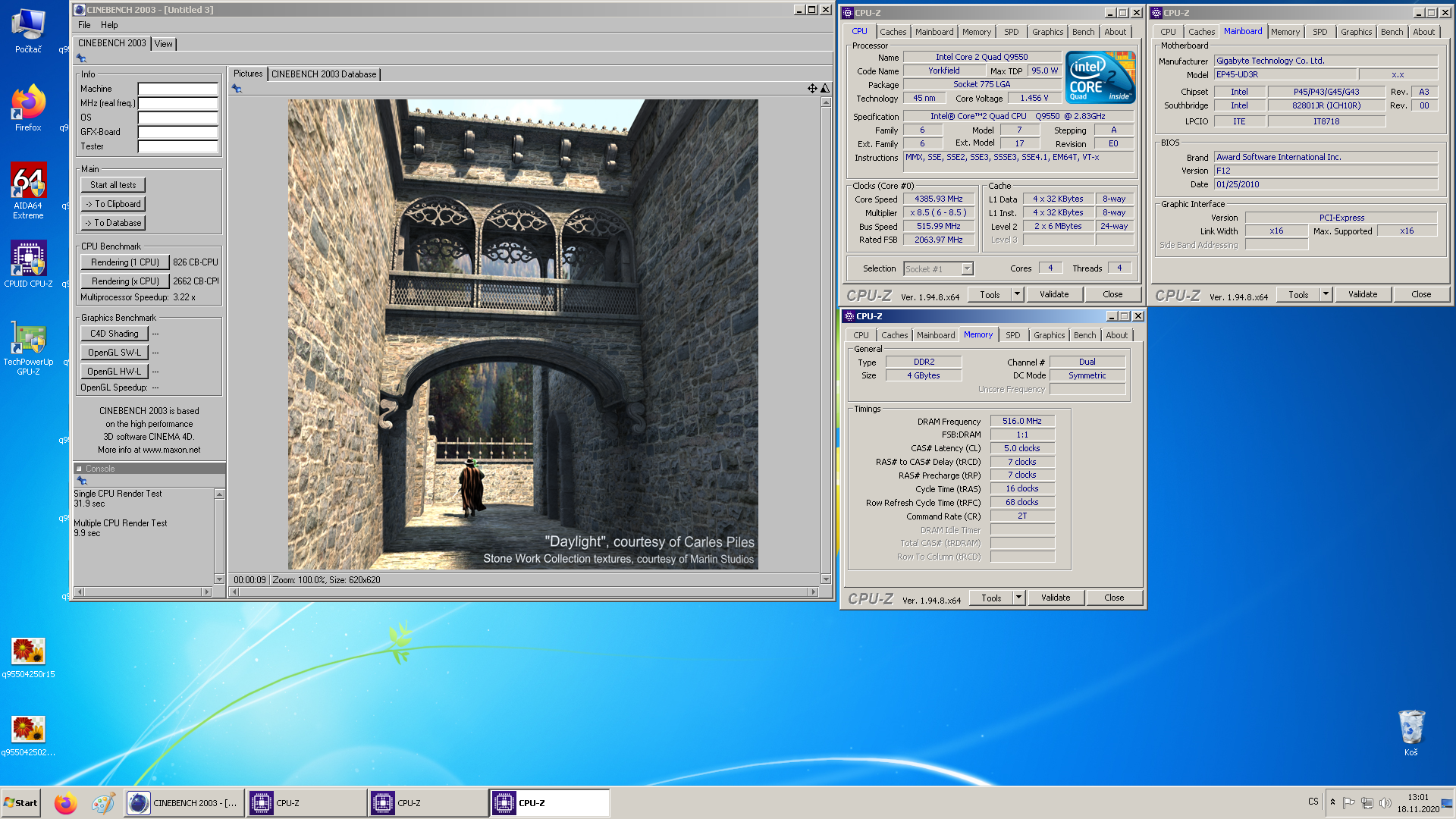This screenshot has height=819, width=1456.
Task: Open the Windows Start button
Action: [21, 803]
